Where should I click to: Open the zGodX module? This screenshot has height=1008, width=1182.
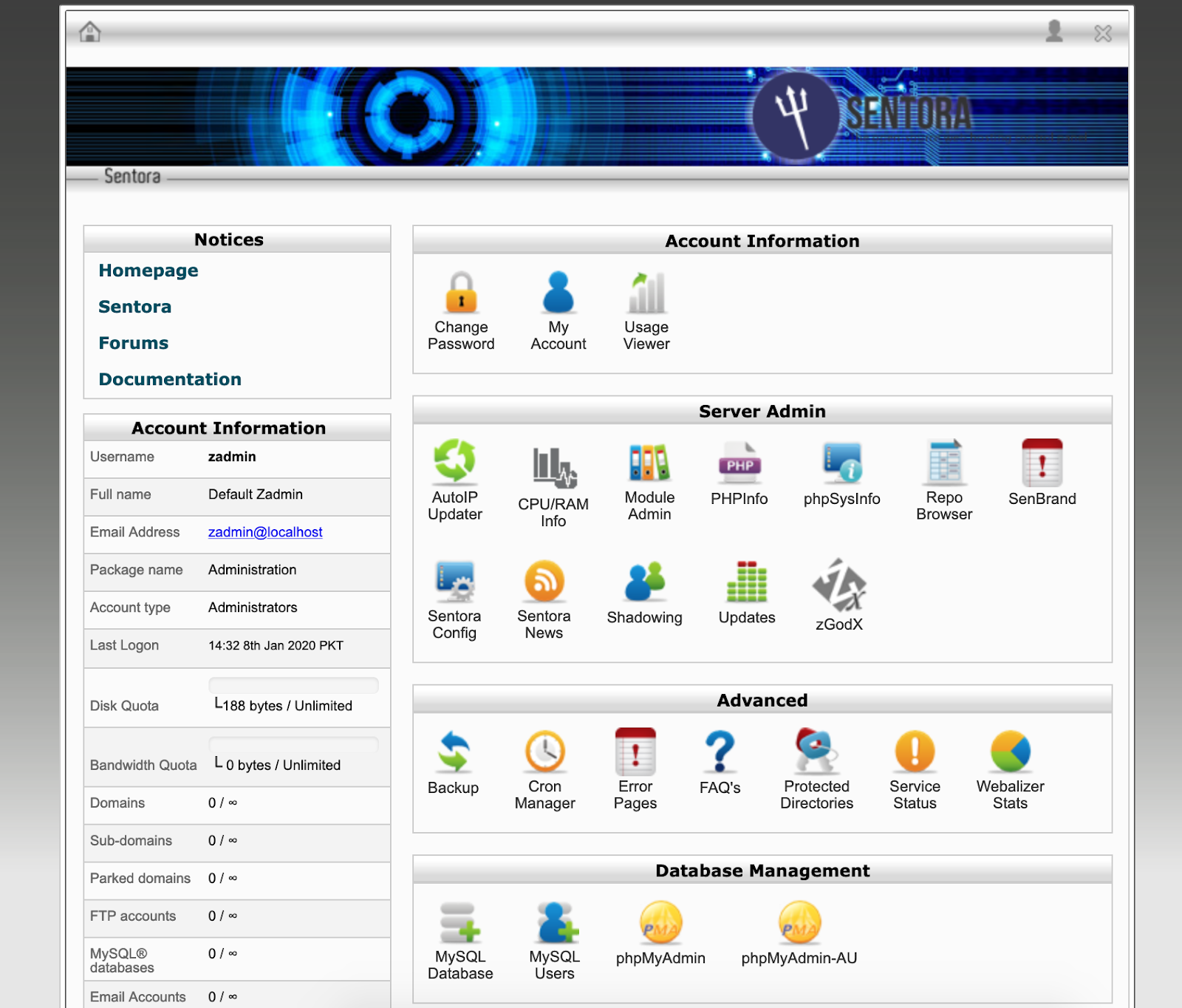point(839,596)
